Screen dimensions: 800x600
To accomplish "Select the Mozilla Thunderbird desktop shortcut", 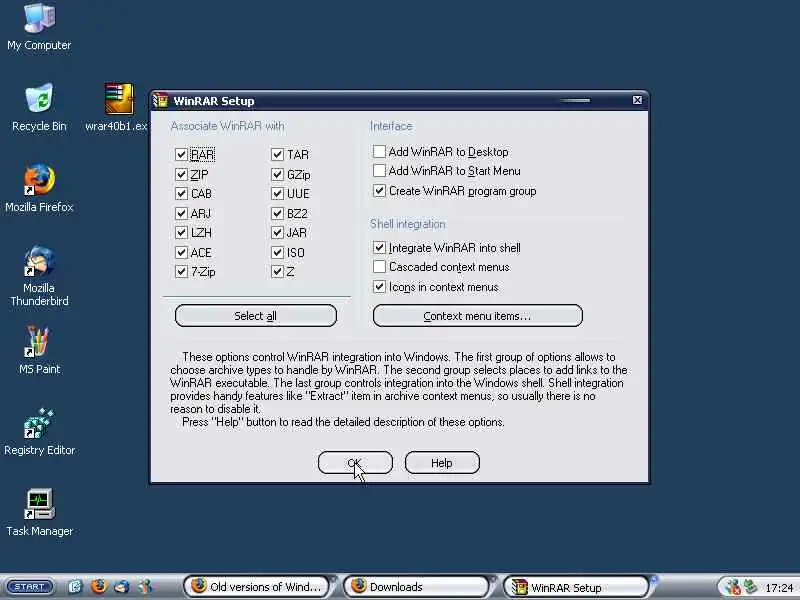I will coord(39,276).
